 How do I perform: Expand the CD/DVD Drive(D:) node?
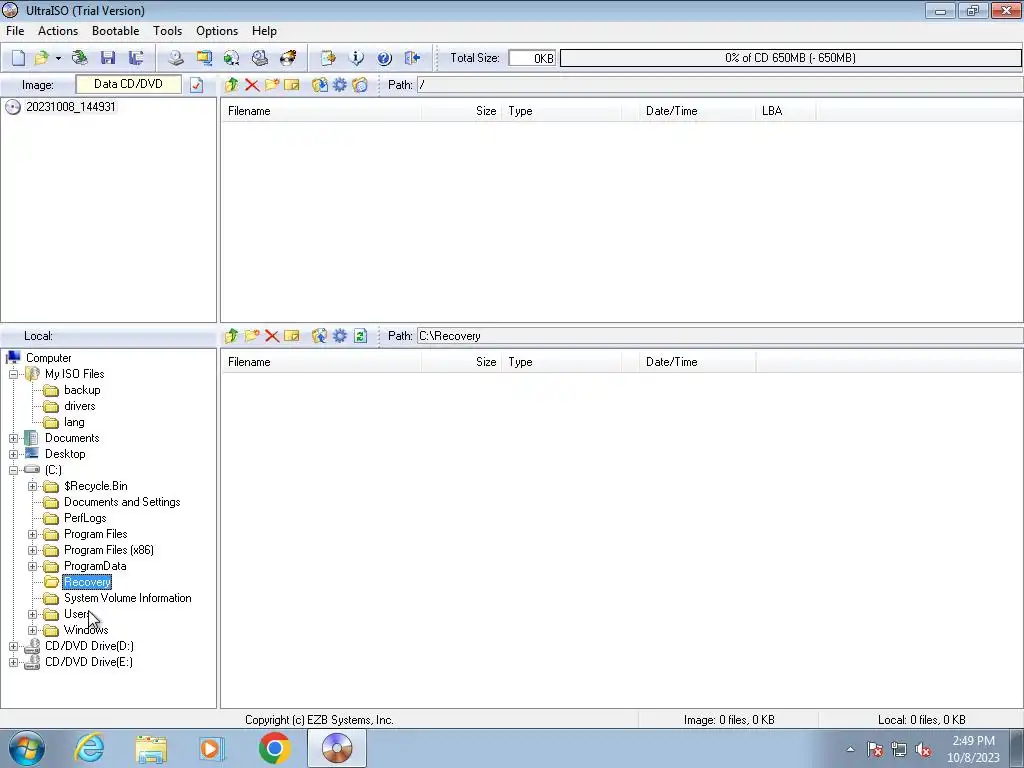tap(13, 647)
